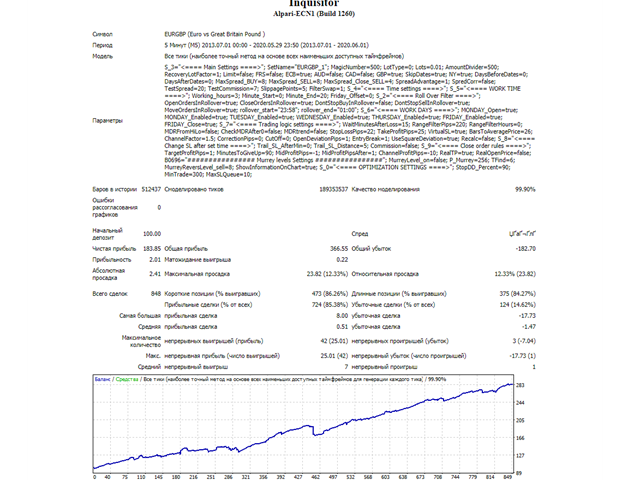Click the largest loss trade value "-17.73" in Самая большая row
Viewport: 640px width, 480px height.
pyautogui.click(x=527, y=316)
